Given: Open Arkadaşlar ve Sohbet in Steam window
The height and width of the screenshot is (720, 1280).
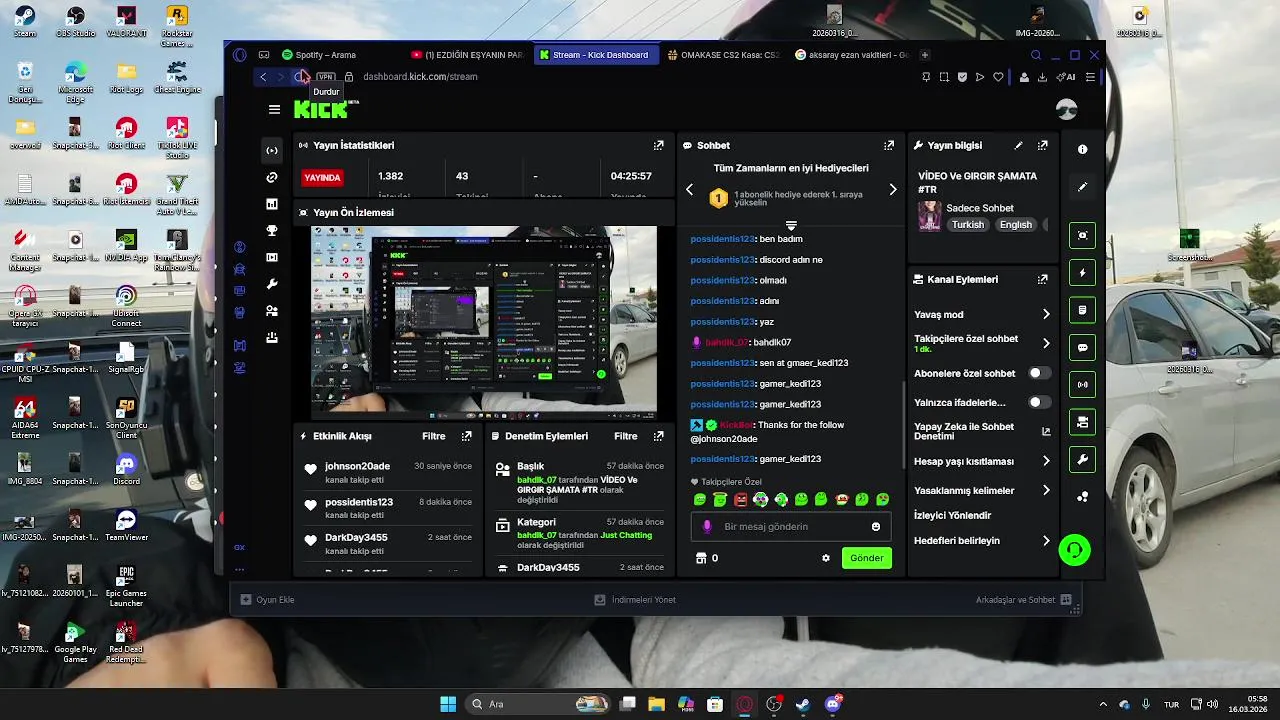Looking at the screenshot, I should tap(1023, 600).
